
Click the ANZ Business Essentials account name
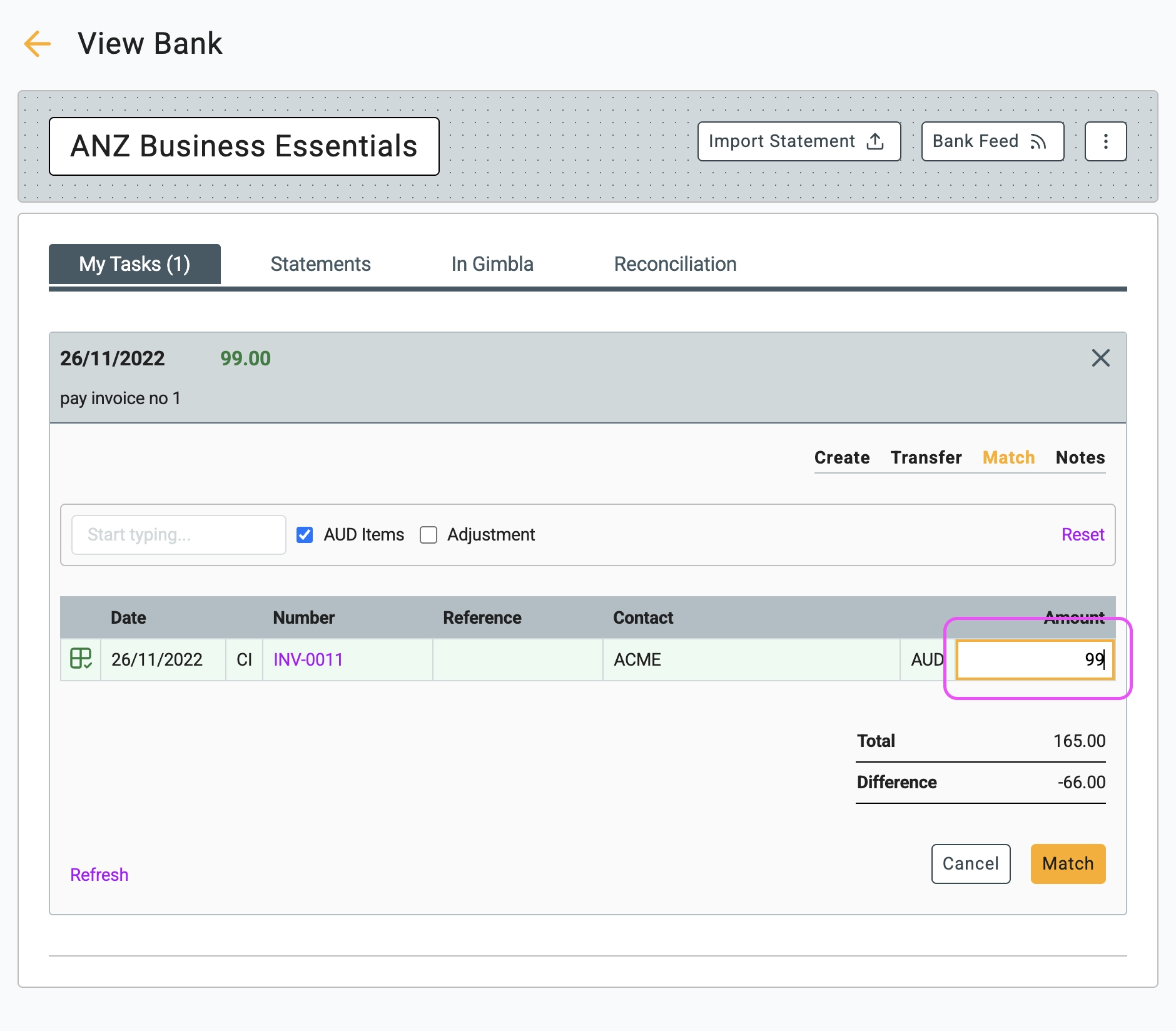click(244, 146)
